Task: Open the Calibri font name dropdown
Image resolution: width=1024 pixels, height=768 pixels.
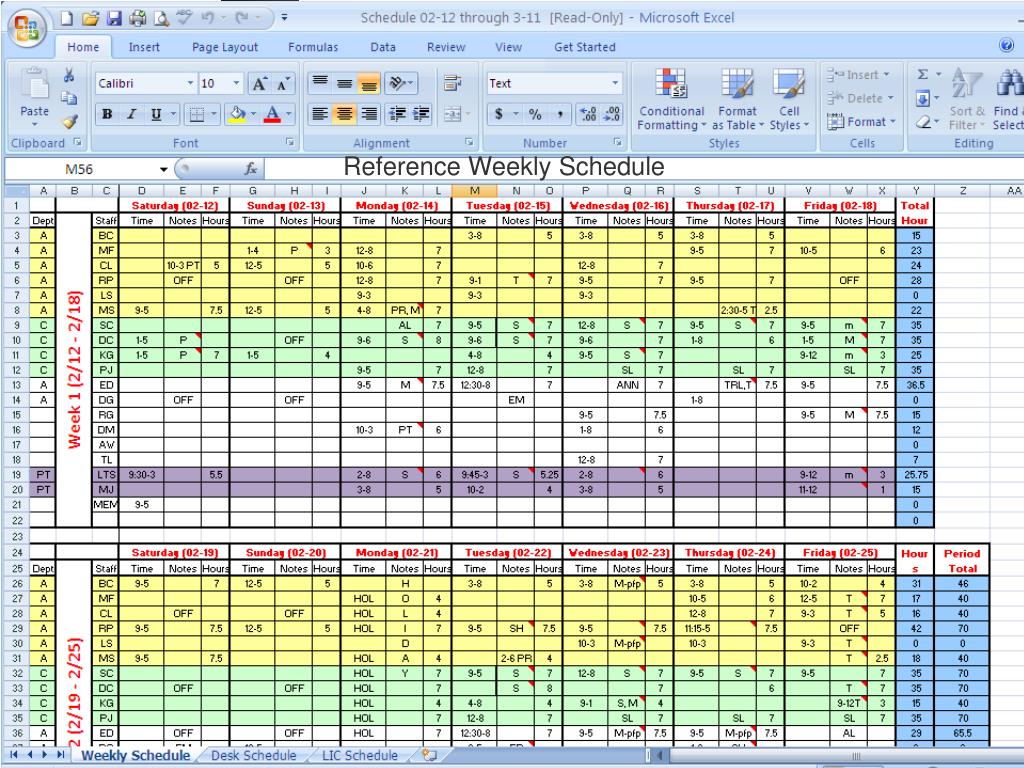Action: [x=190, y=84]
